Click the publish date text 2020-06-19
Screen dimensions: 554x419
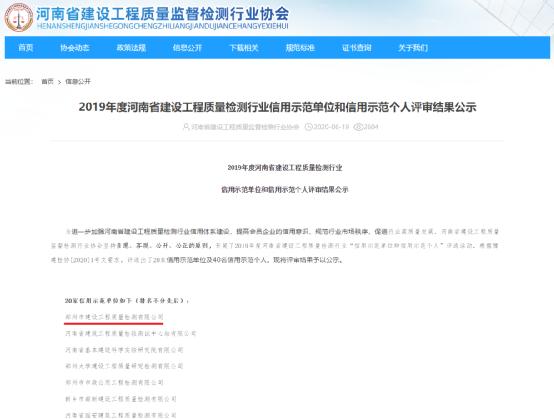pos(331,126)
